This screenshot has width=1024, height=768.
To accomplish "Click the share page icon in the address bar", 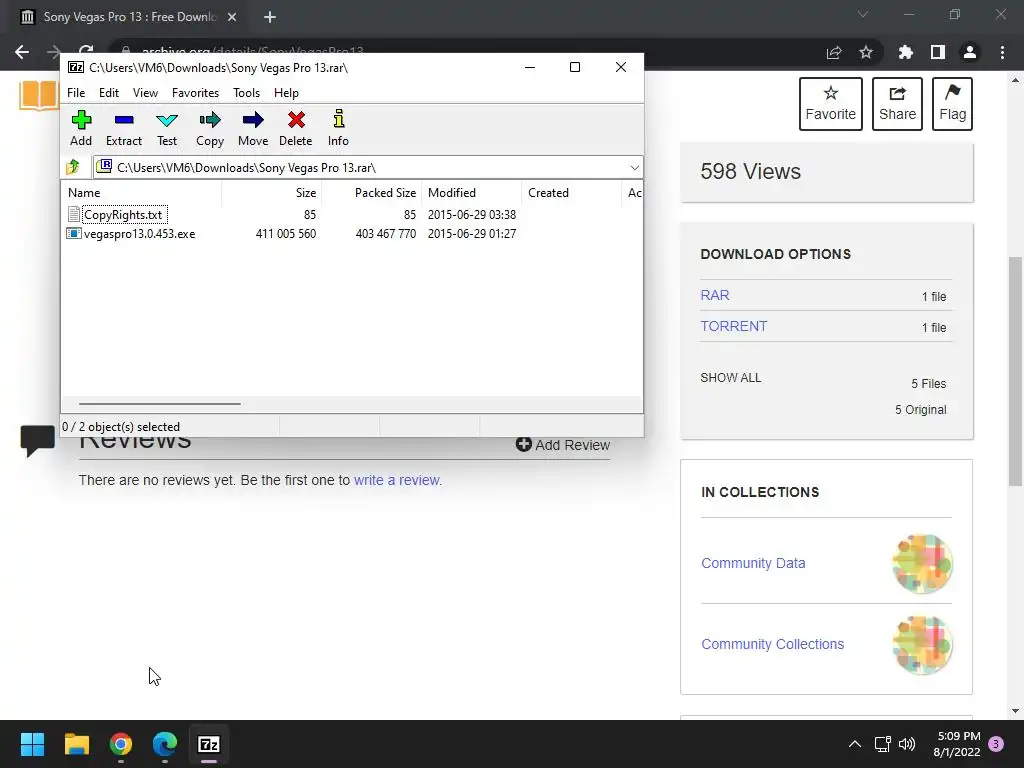I will click(833, 52).
